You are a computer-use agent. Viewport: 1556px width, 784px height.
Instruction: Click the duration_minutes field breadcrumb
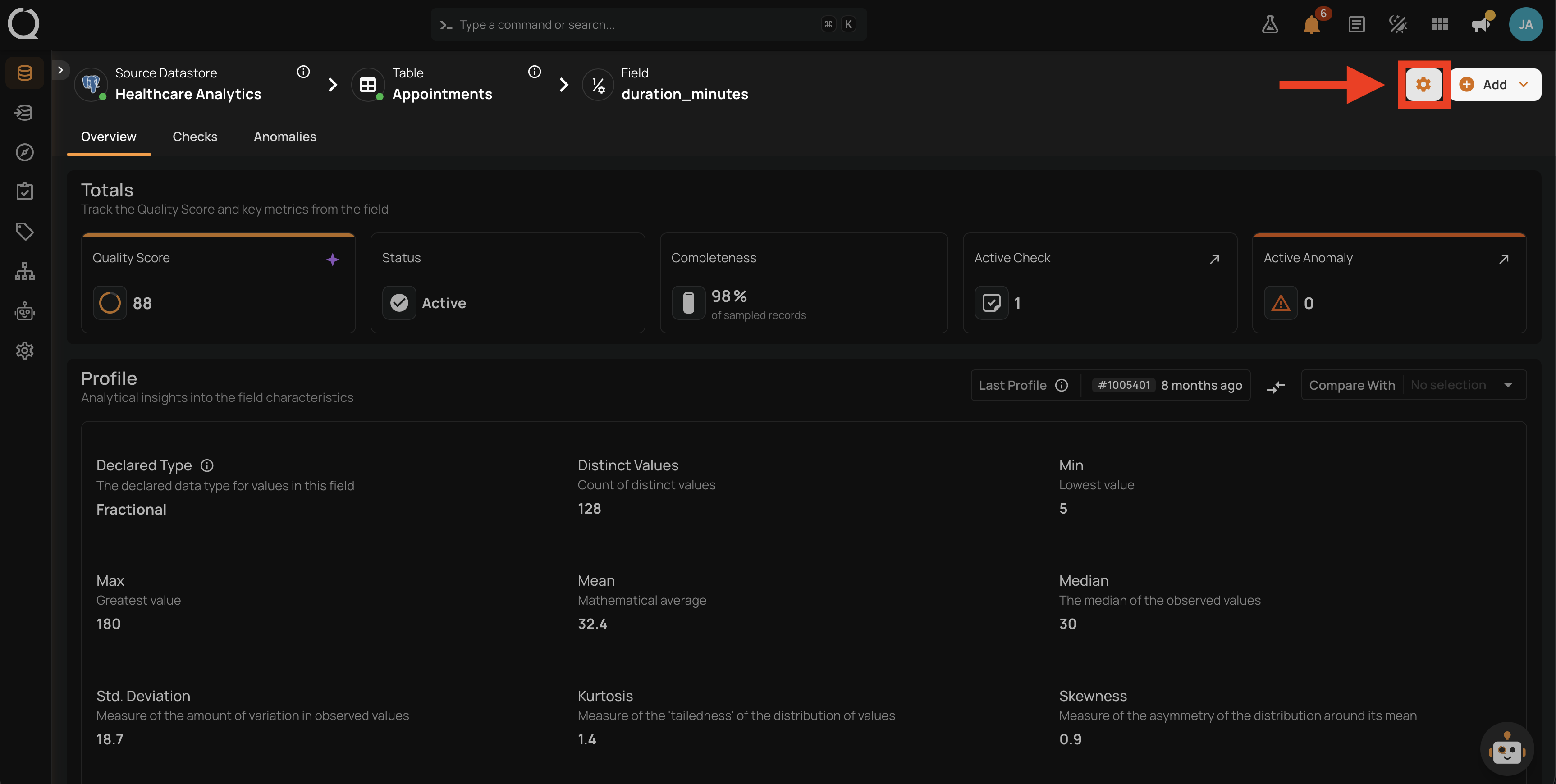click(684, 94)
